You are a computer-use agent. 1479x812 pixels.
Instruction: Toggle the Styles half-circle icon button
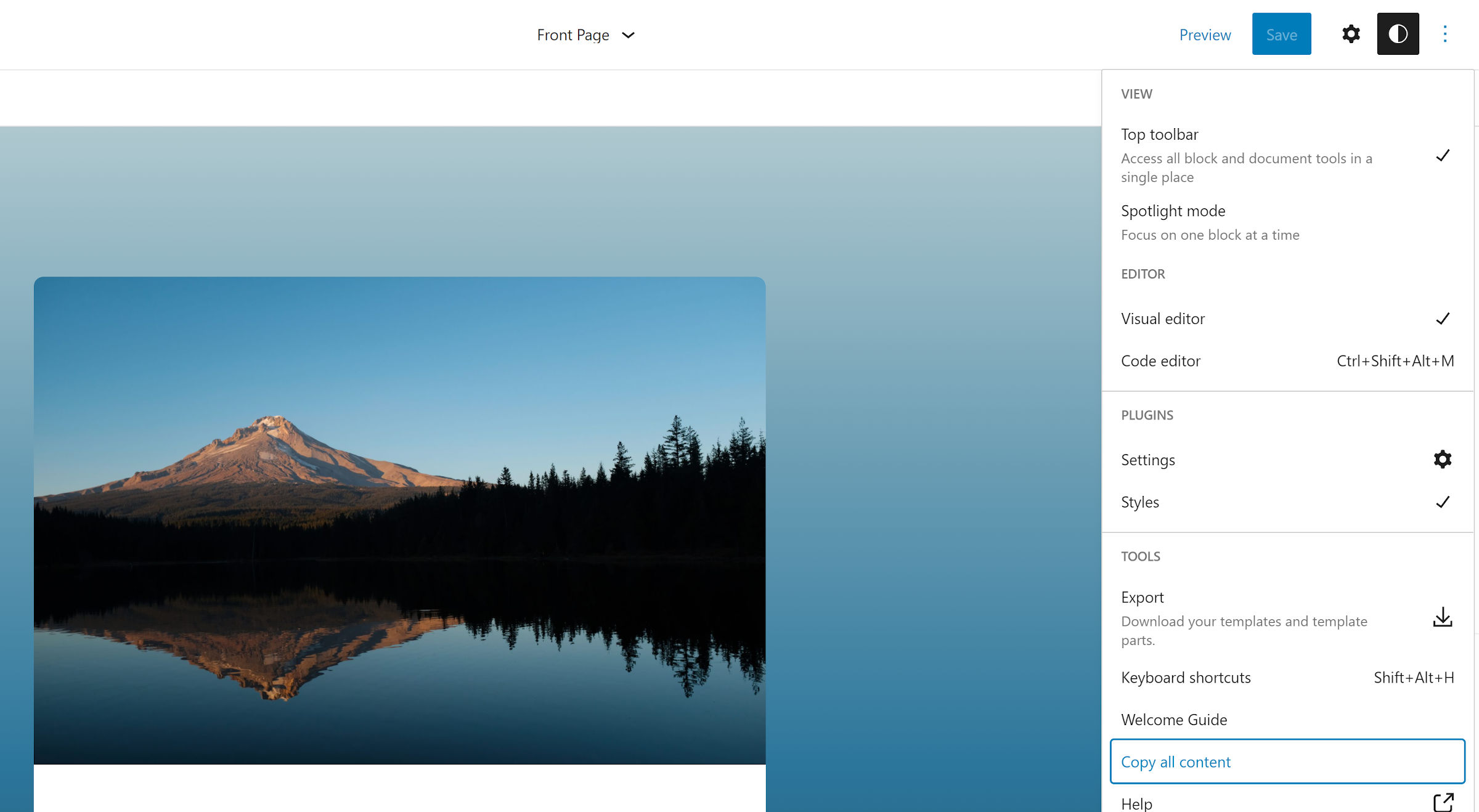1398,34
